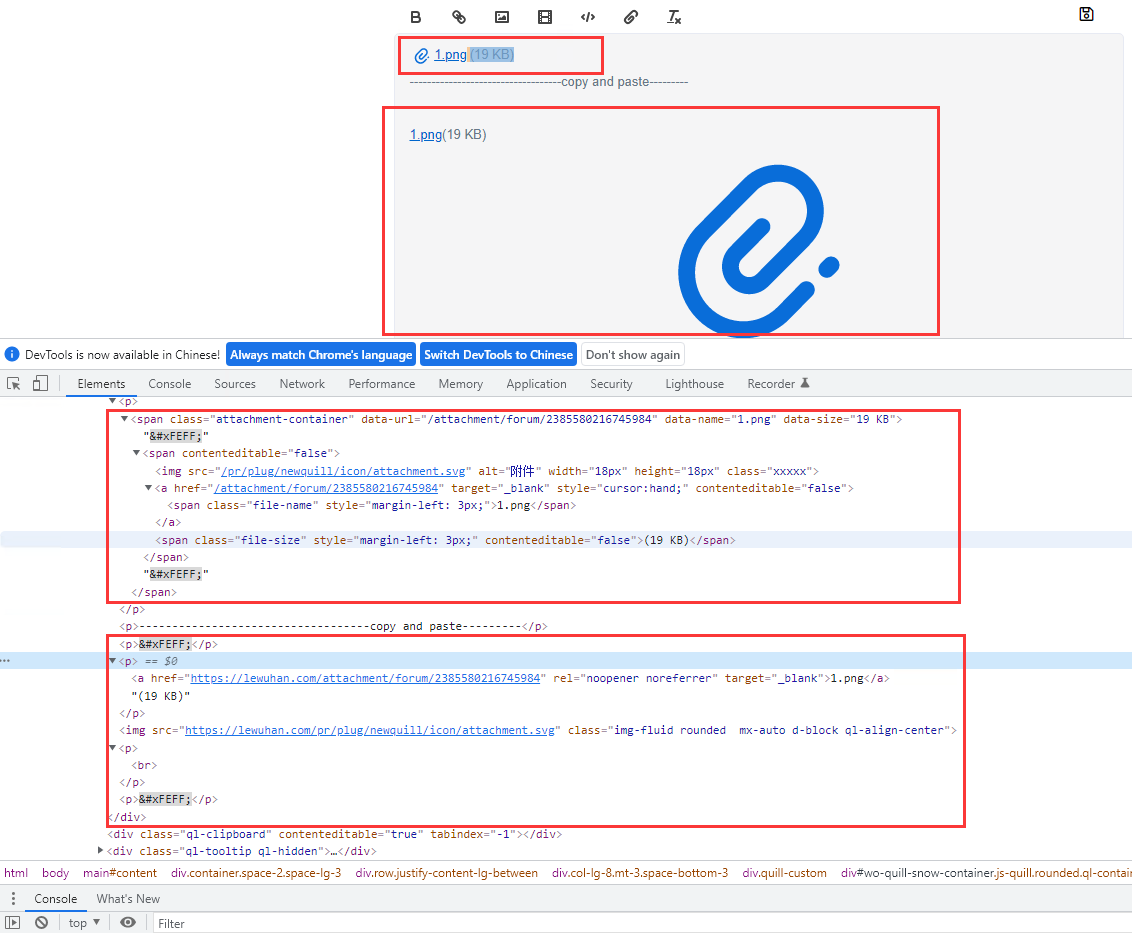
Task: Click the insert image icon
Action: [x=502, y=17]
